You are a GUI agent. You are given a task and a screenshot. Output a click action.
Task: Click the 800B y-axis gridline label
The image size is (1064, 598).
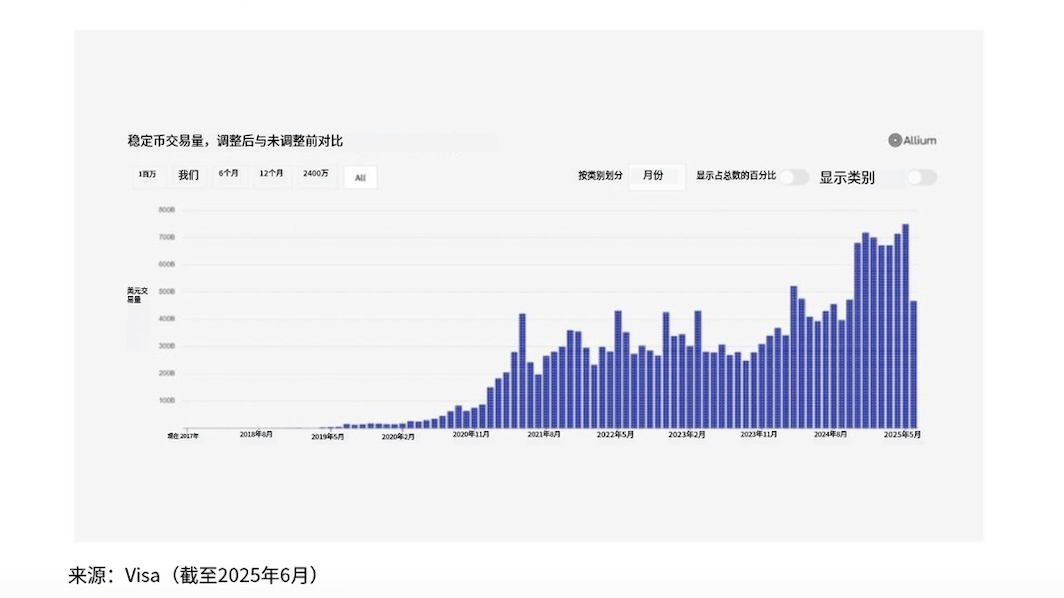click(x=167, y=210)
